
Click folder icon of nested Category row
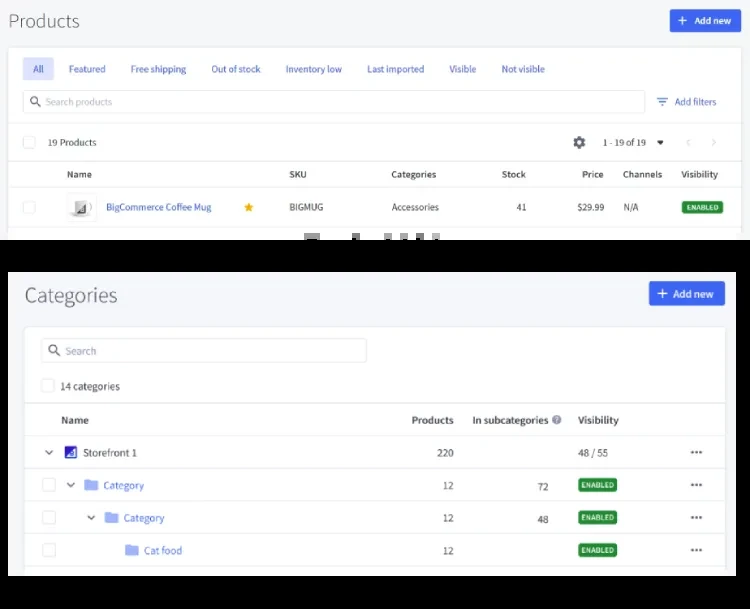pos(111,518)
